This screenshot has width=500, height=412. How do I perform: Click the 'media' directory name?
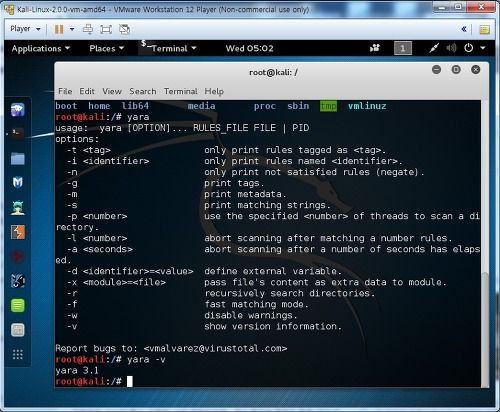pyautogui.click(x=201, y=106)
